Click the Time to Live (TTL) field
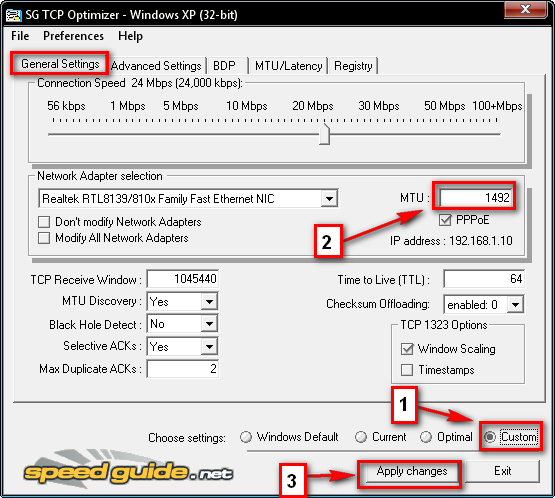Image resolution: width=555 pixels, height=498 pixels. (x=484, y=279)
